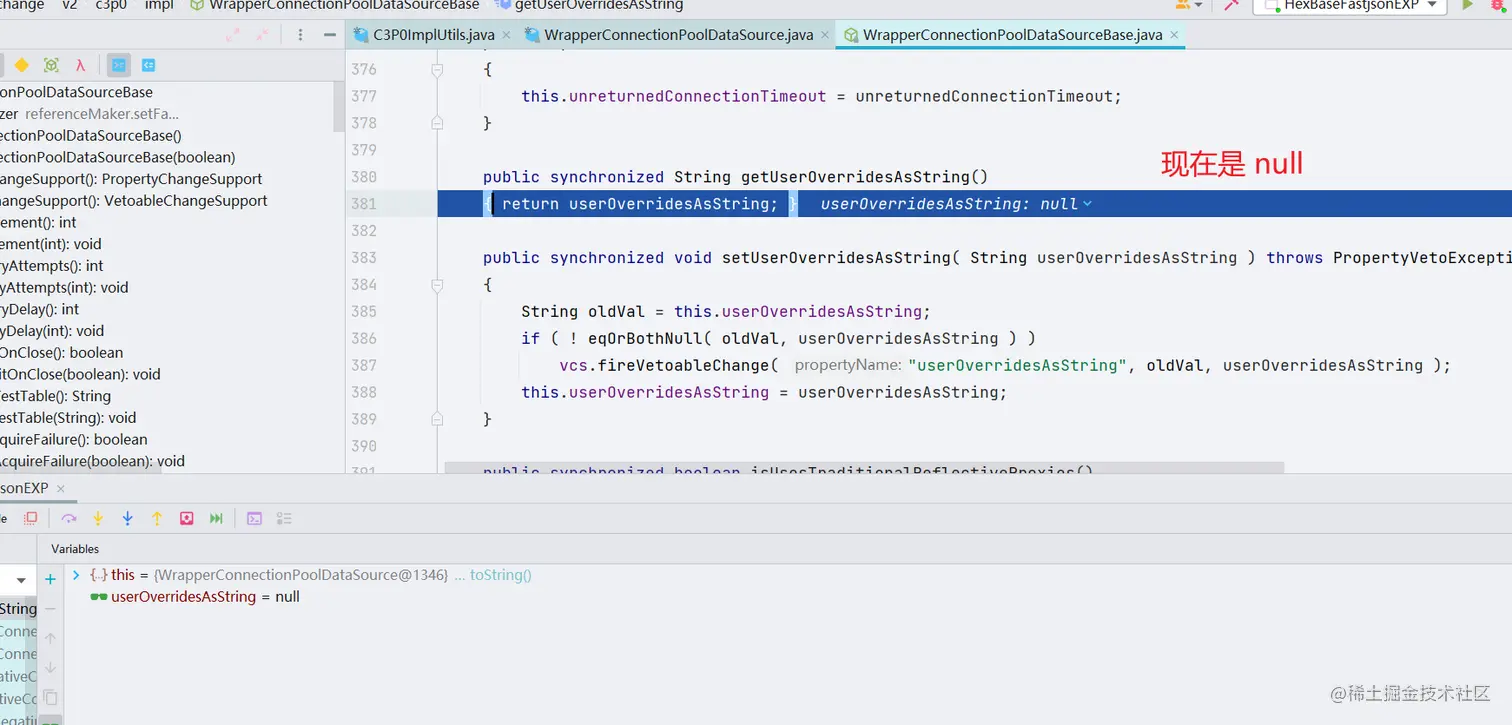Toggle show fields green icon in Structure panel
This screenshot has width=1512, height=725.
(x=51, y=65)
